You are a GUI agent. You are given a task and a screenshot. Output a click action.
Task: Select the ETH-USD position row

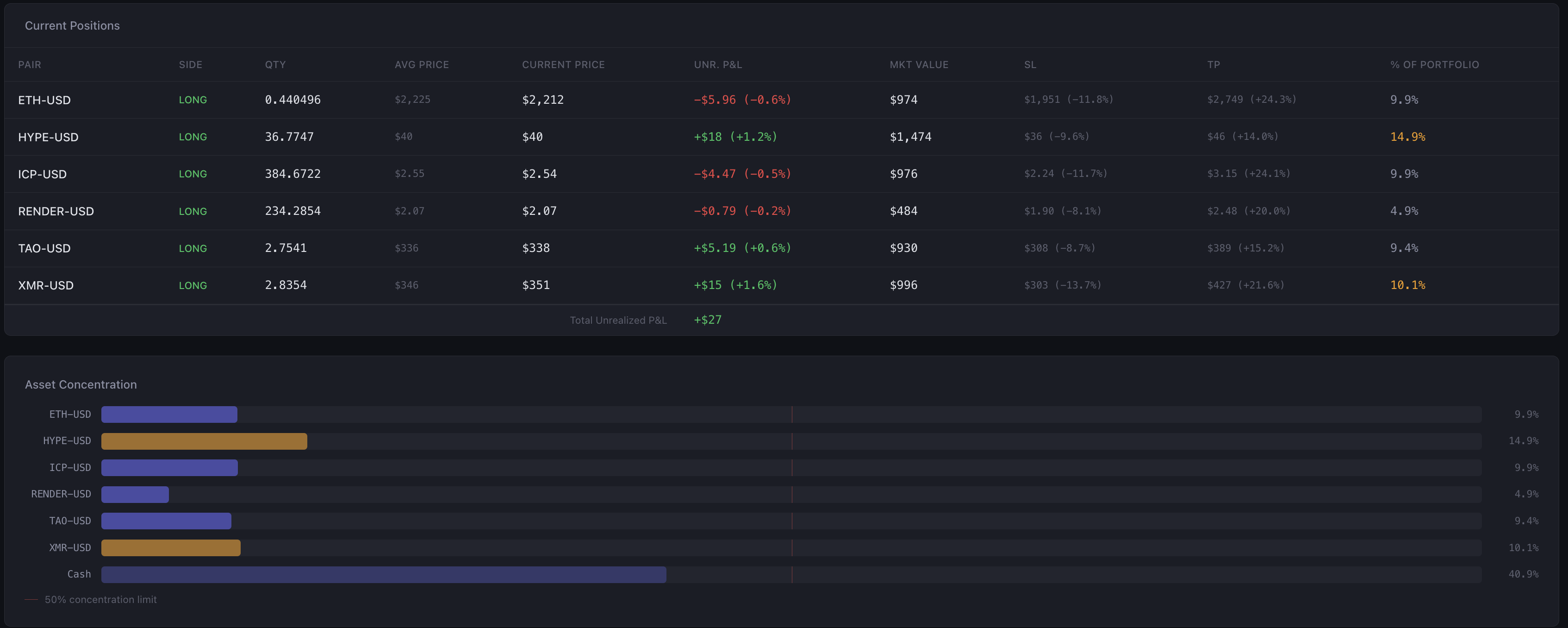point(44,100)
